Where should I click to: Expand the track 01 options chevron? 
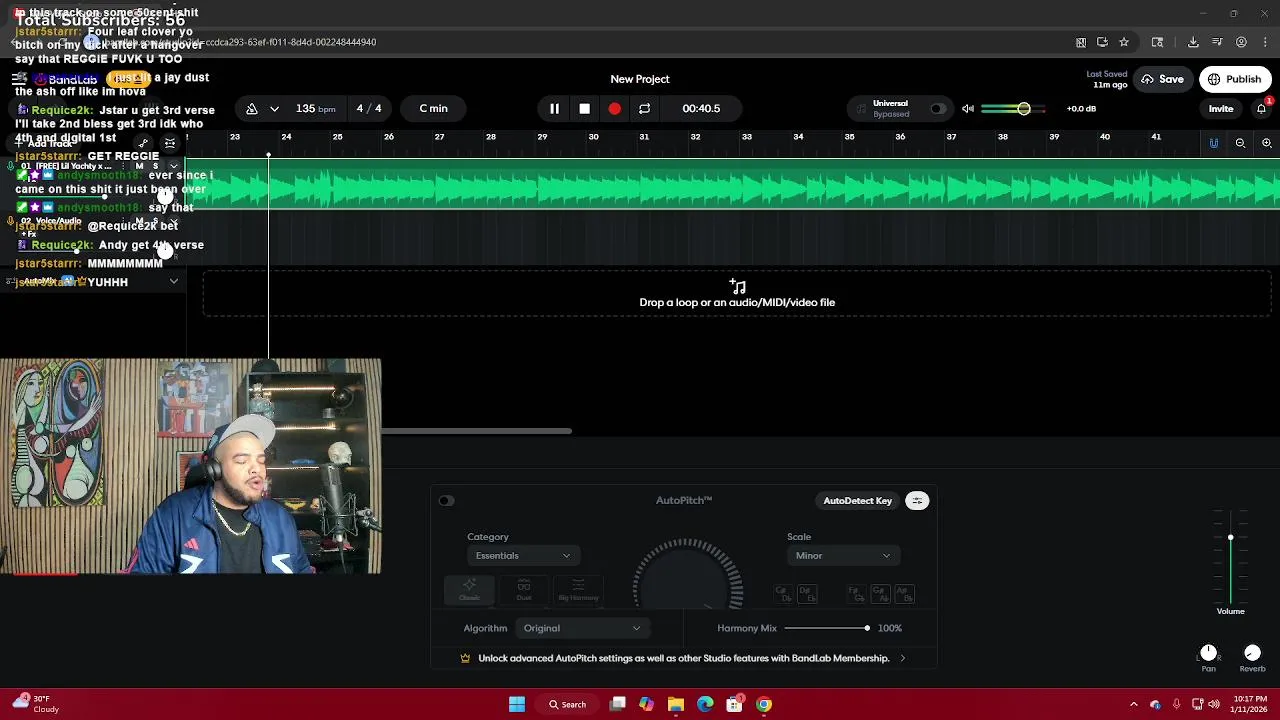coord(174,166)
